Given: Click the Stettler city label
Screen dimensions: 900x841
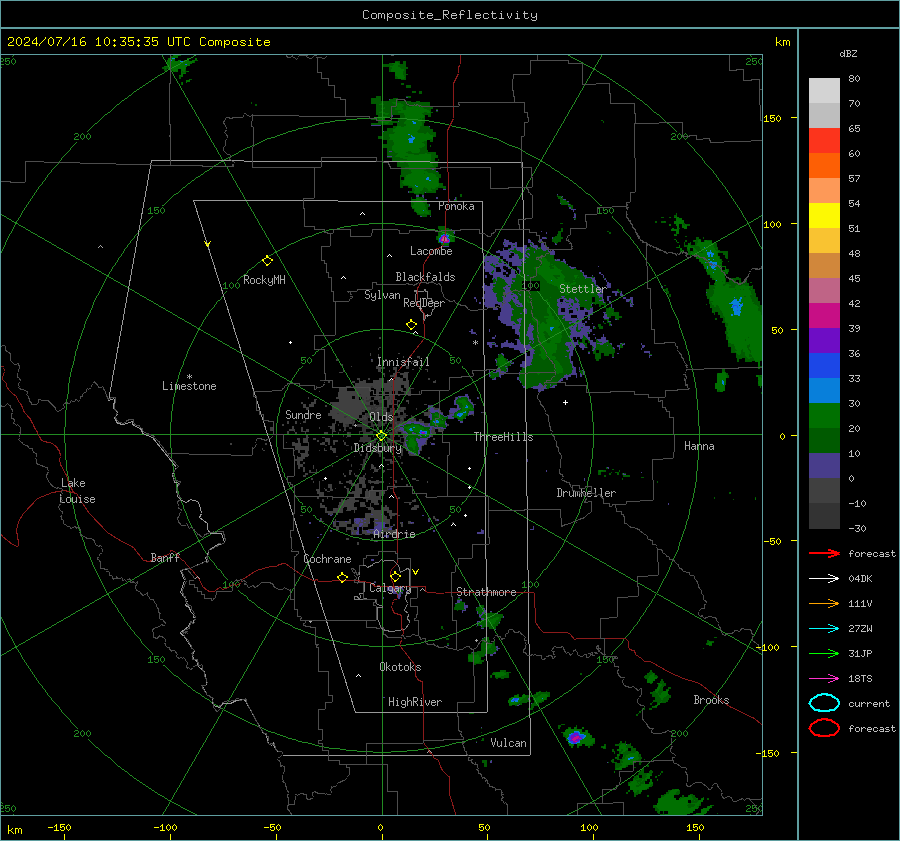Looking at the screenshot, I should pos(582,289).
